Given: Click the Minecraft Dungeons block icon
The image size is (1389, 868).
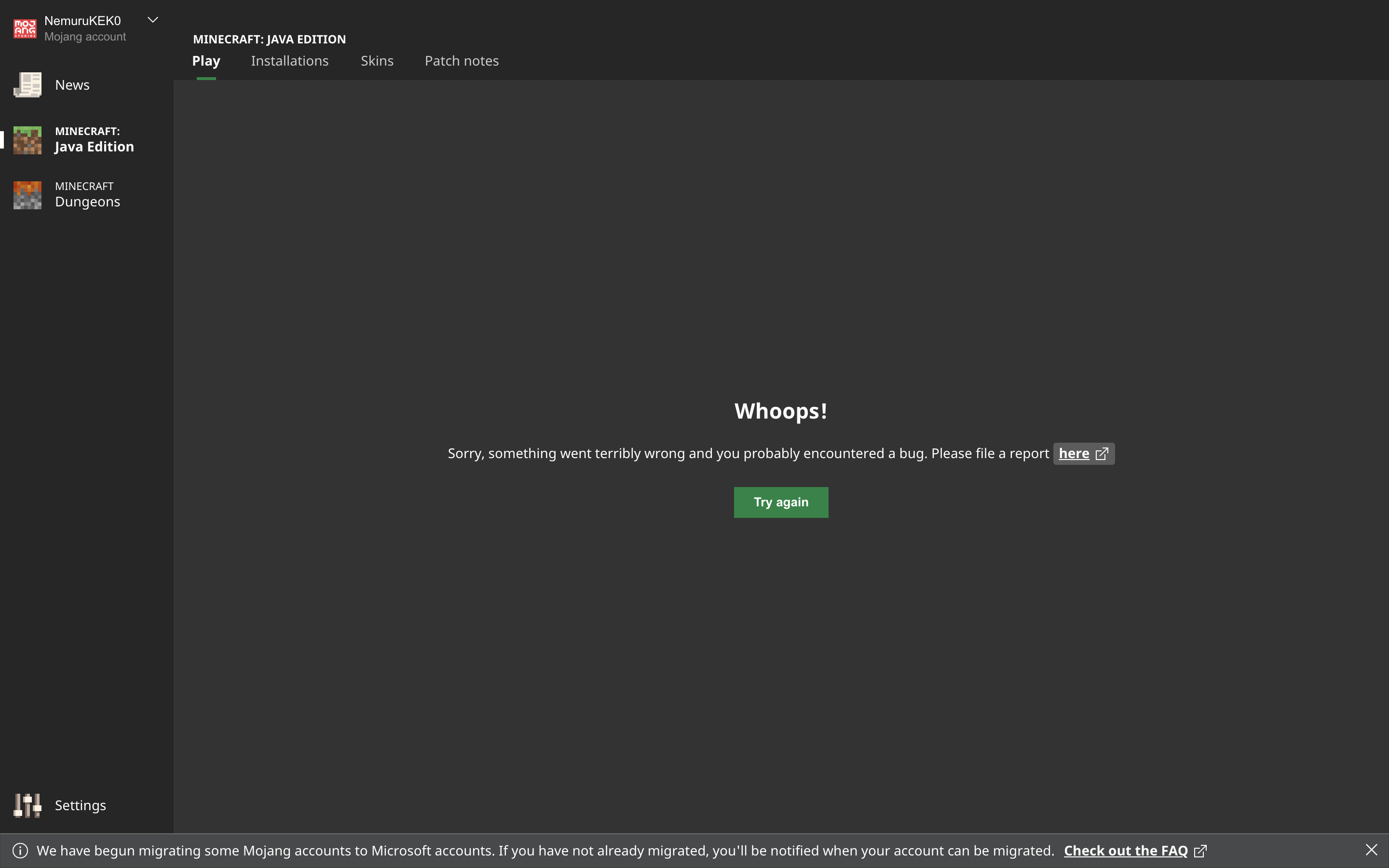Looking at the screenshot, I should [27, 195].
